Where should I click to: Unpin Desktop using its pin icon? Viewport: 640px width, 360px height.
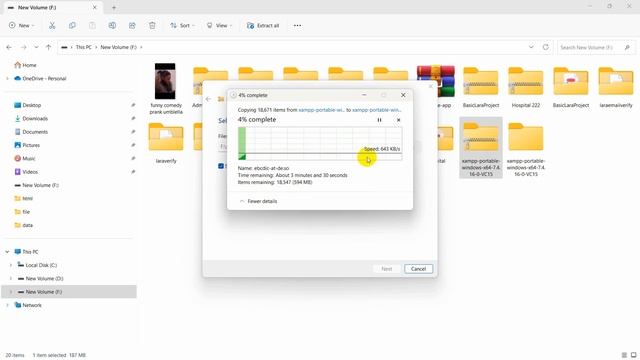tap(133, 105)
